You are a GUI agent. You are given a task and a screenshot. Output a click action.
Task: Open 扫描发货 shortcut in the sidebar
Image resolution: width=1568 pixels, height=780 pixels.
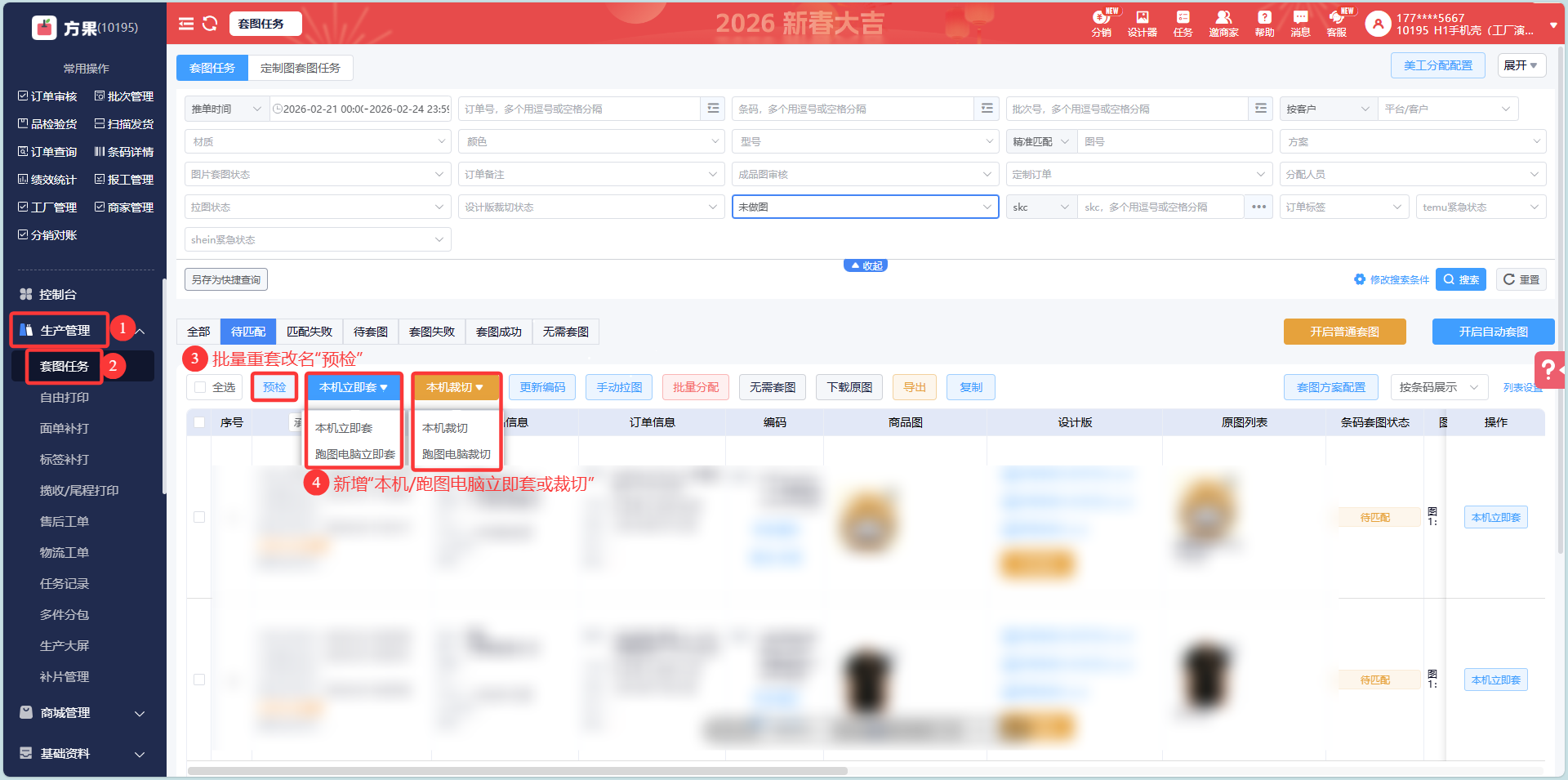pyautogui.click(x=124, y=124)
